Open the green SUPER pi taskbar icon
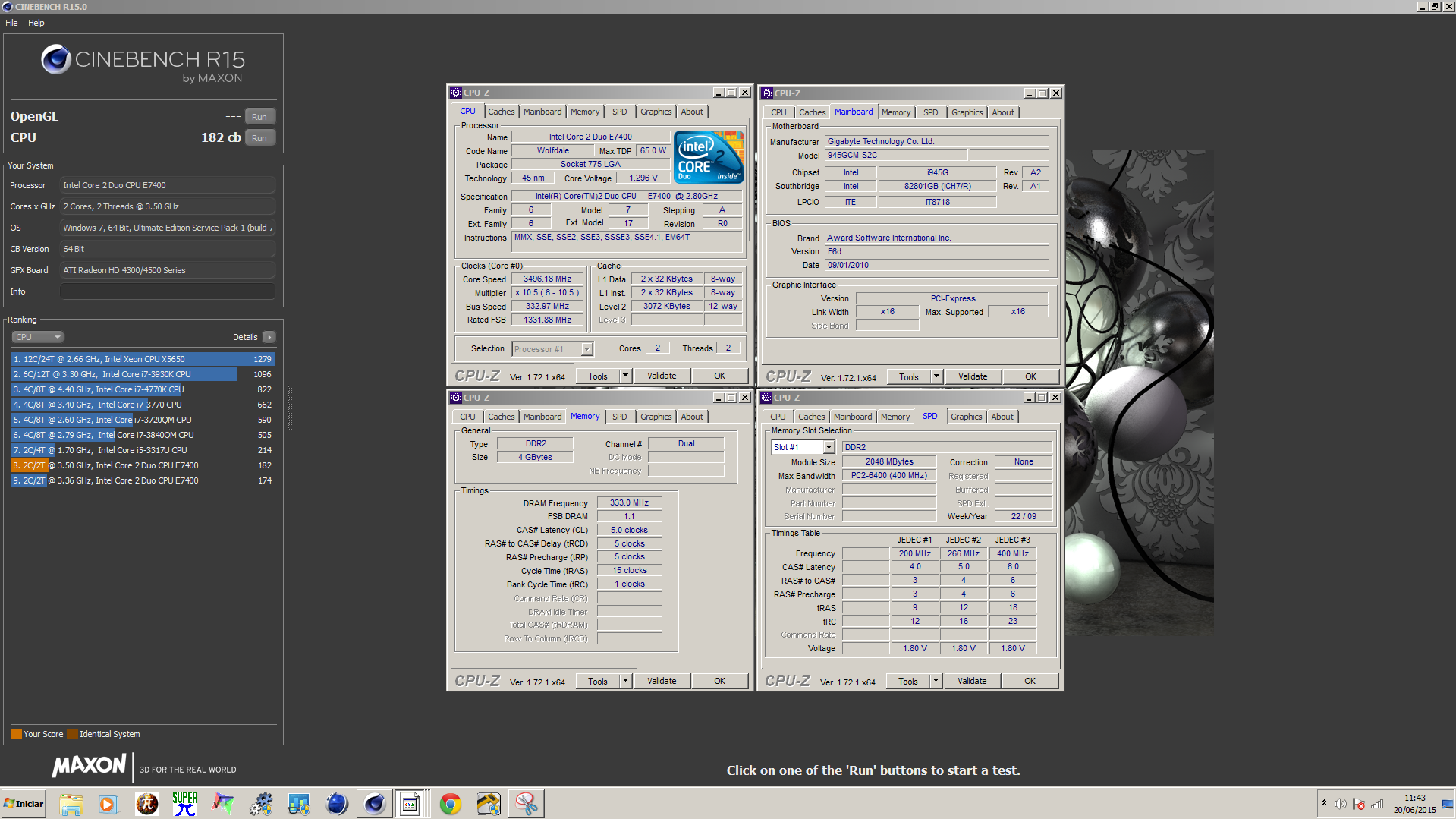The image size is (1456, 819). (184, 804)
